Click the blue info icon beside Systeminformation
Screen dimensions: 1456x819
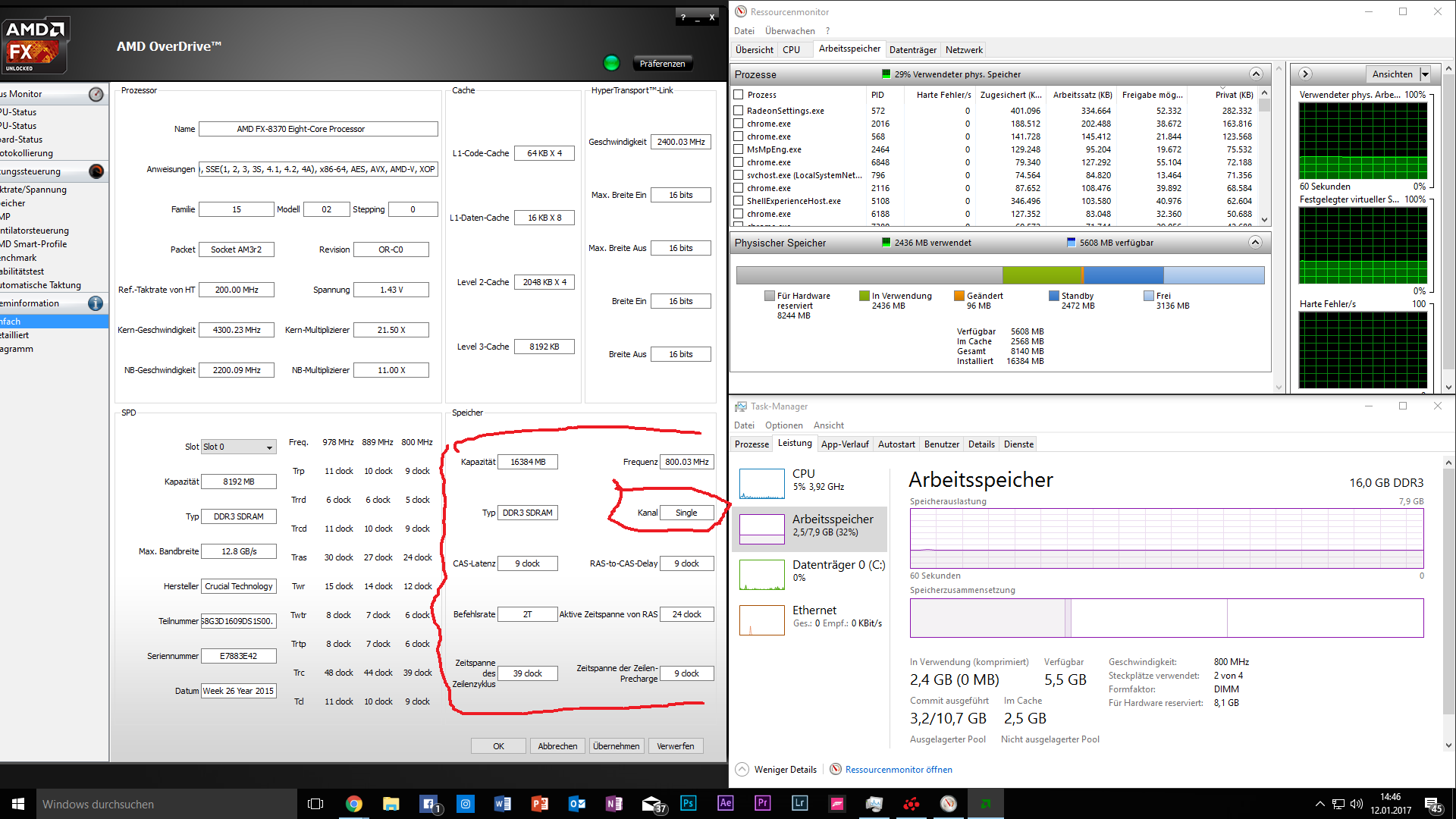[x=96, y=303]
